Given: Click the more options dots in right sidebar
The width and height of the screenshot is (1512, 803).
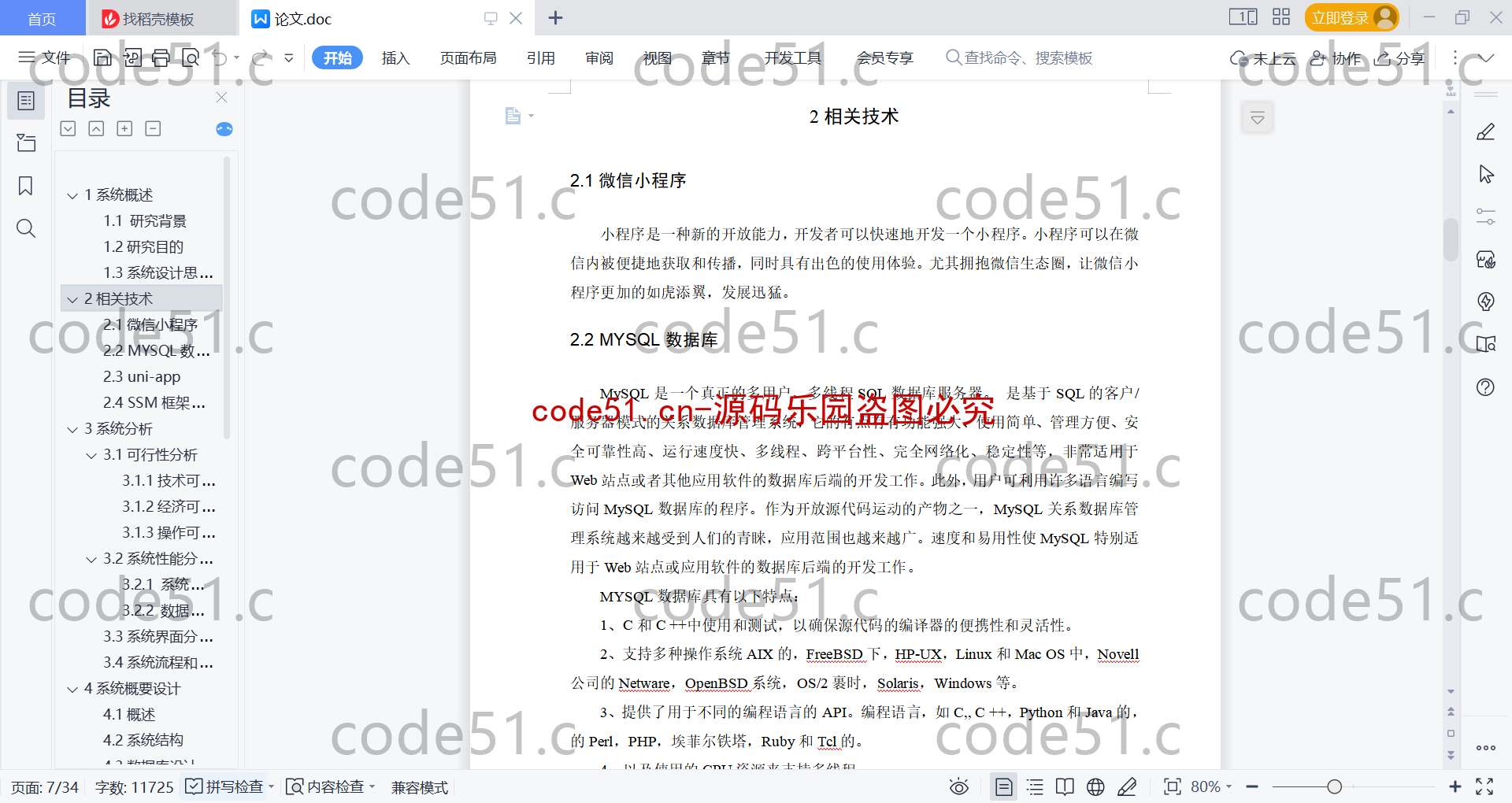Looking at the screenshot, I should (1486, 748).
